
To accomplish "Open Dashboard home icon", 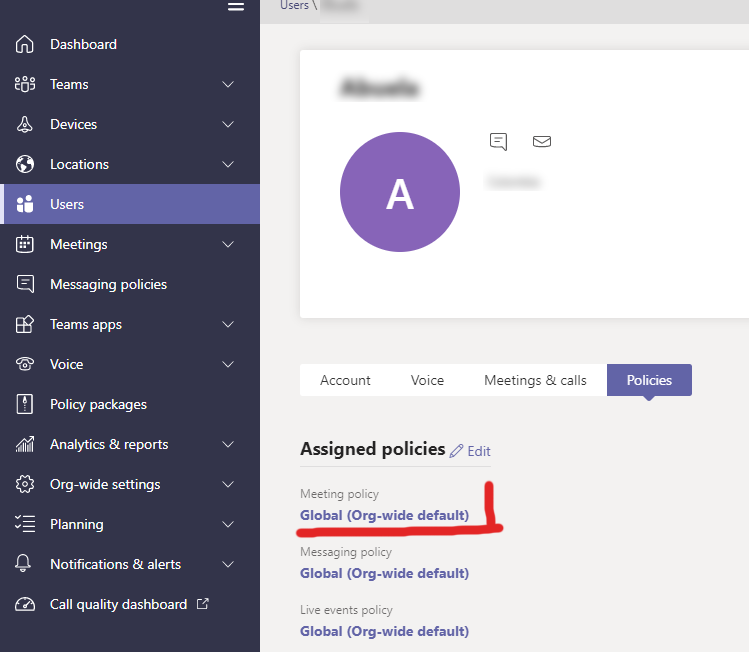I will pyautogui.click(x=24, y=44).
